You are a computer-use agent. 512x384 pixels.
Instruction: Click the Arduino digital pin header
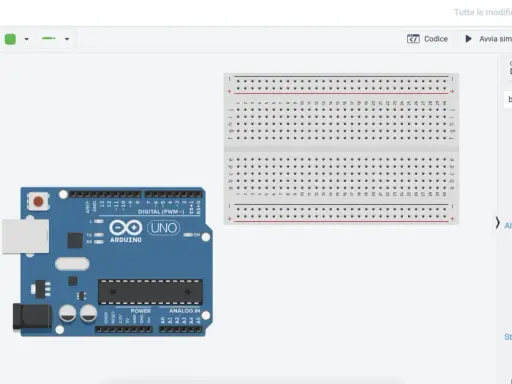[135, 194]
